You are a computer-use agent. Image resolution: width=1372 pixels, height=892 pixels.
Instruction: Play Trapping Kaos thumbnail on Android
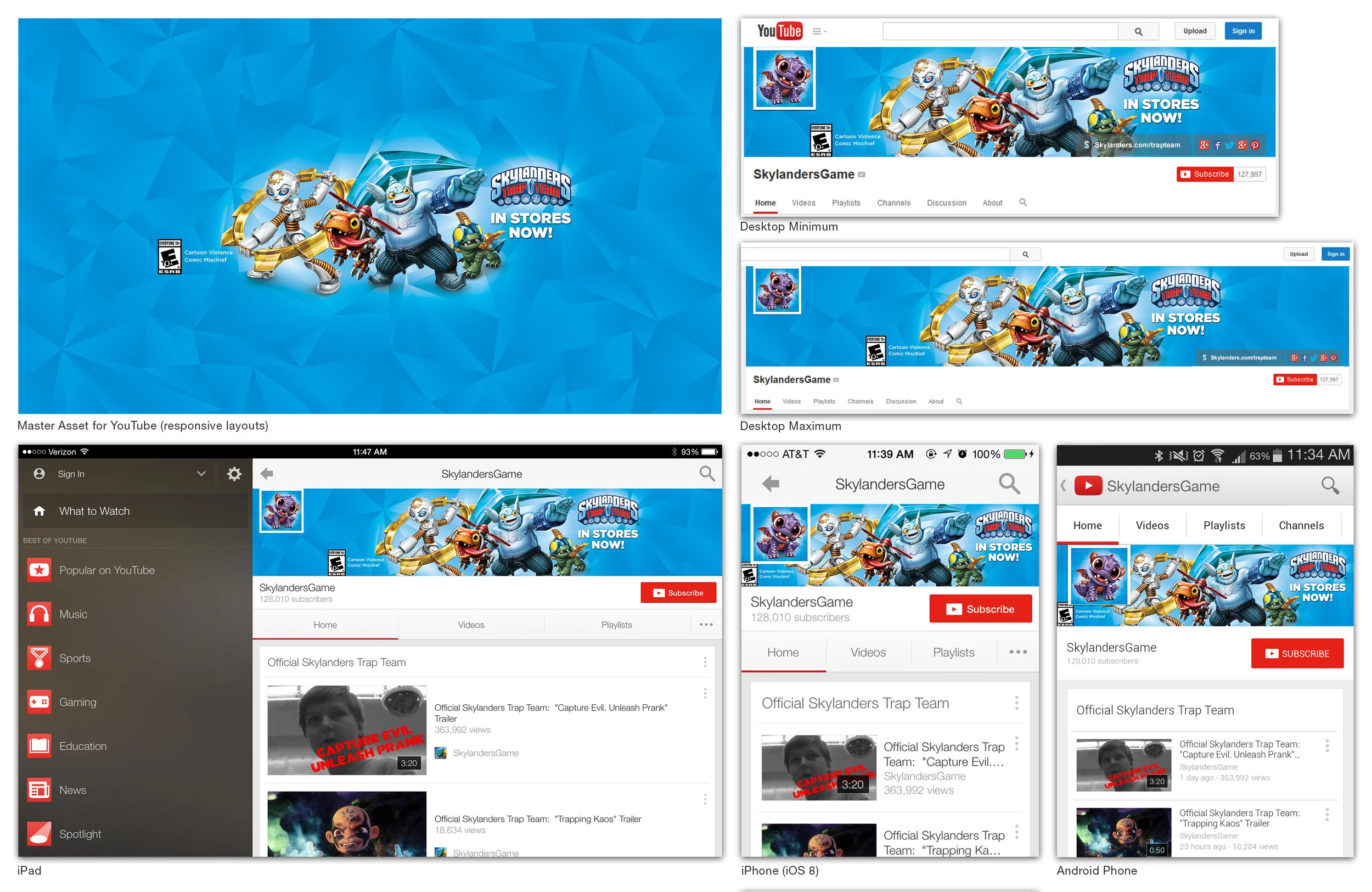(x=1123, y=833)
